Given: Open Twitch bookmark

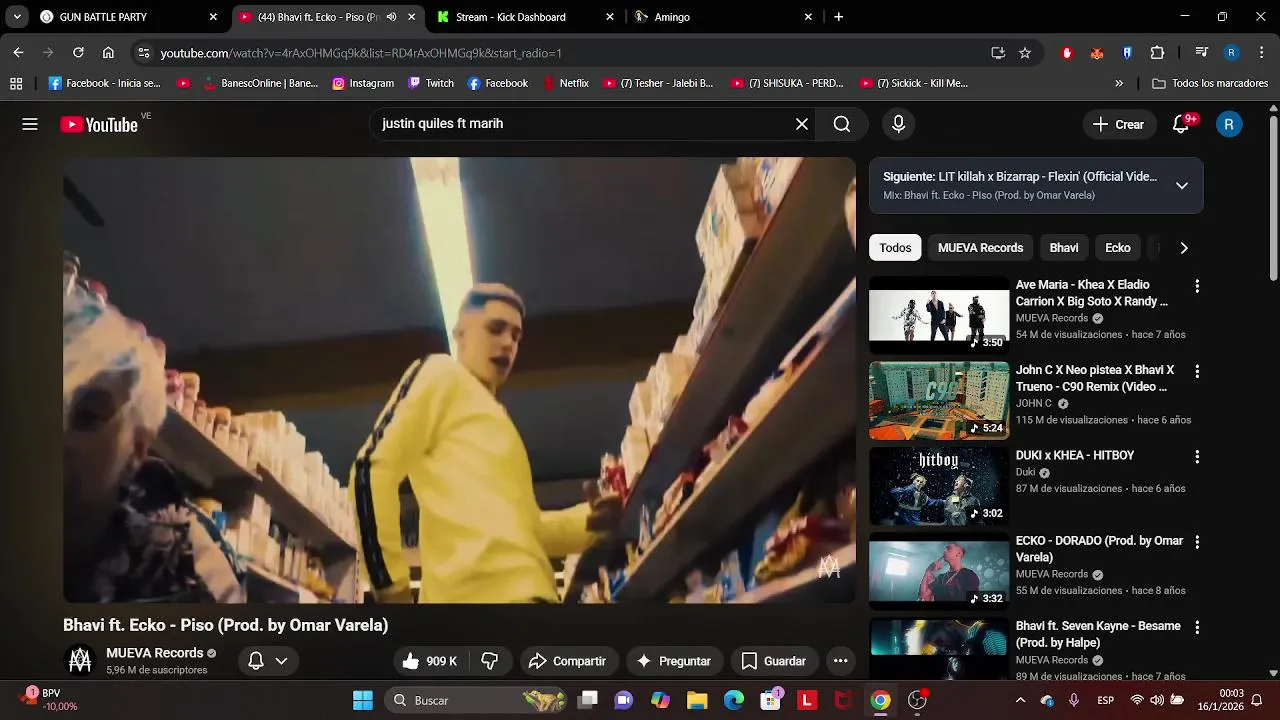Looking at the screenshot, I should point(431,83).
